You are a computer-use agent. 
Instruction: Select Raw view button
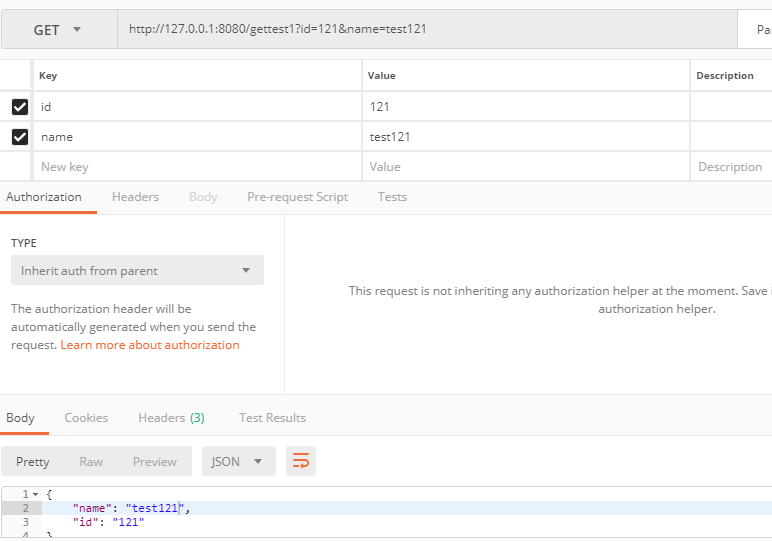91,461
